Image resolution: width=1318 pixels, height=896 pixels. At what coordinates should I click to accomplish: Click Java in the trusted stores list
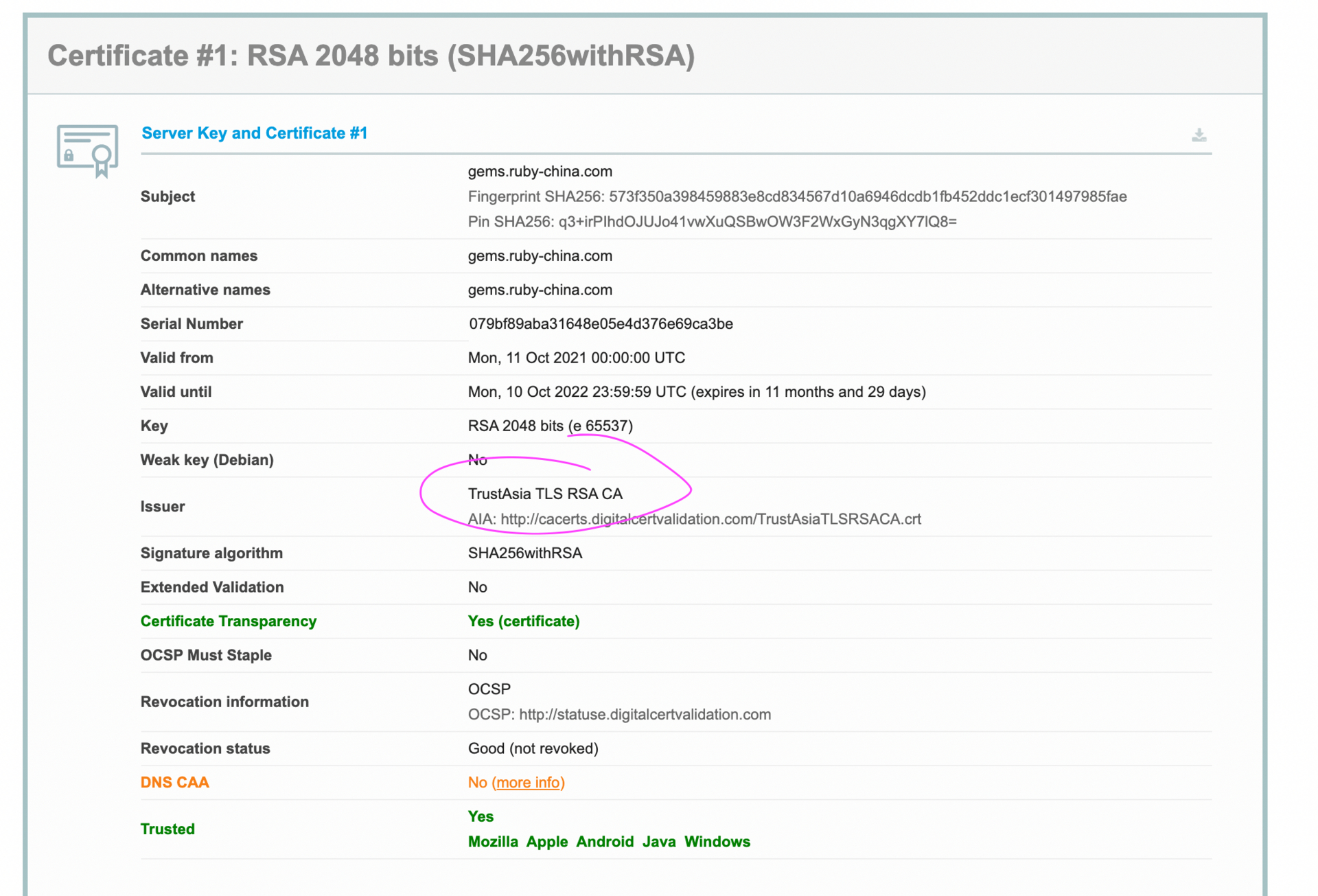click(x=658, y=842)
